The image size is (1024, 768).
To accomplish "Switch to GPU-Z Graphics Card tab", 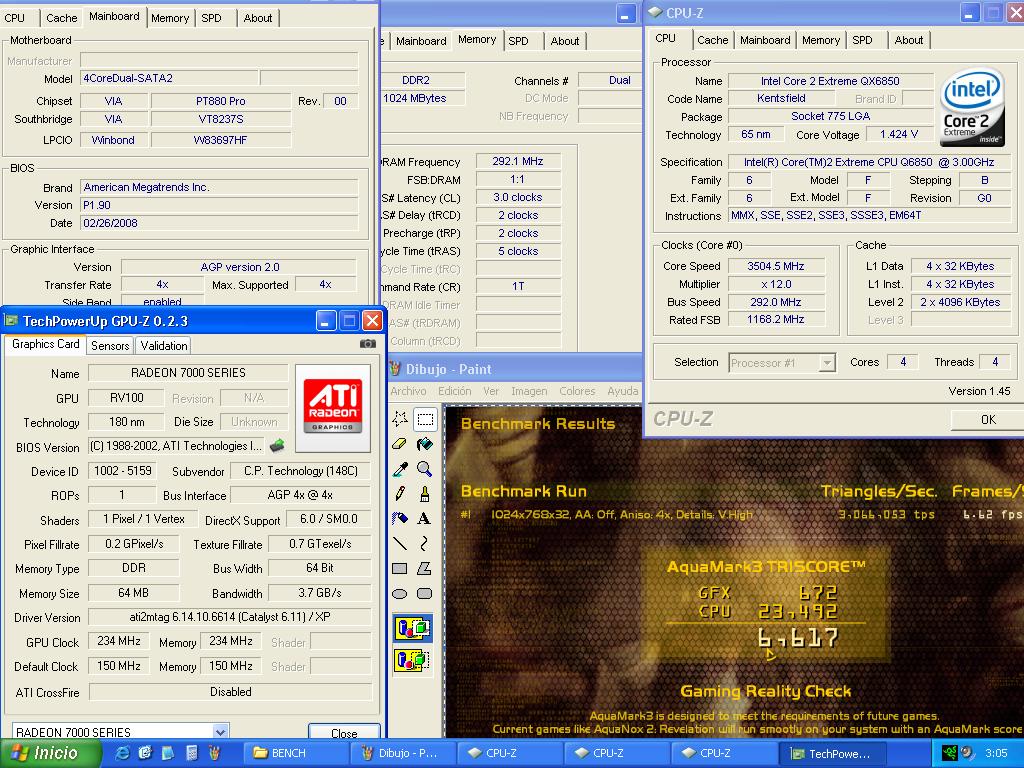I will (x=46, y=344).
